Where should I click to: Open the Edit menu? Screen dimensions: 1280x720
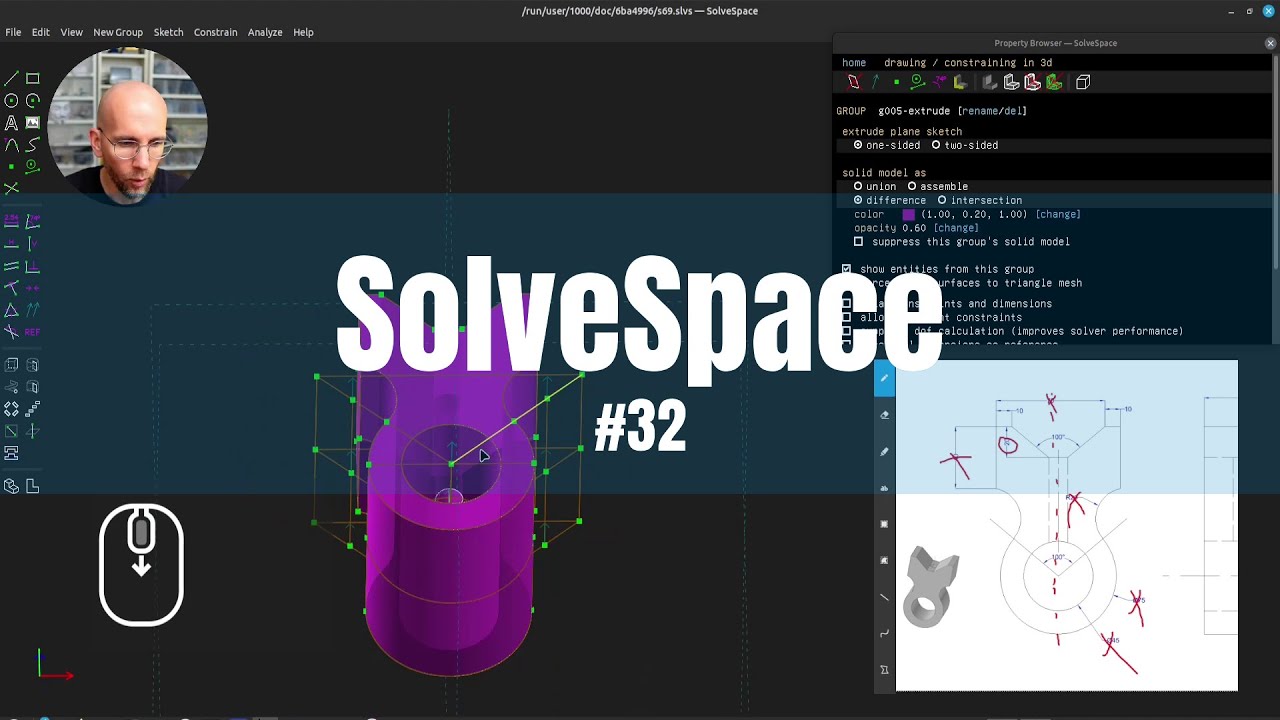(40, 32)
